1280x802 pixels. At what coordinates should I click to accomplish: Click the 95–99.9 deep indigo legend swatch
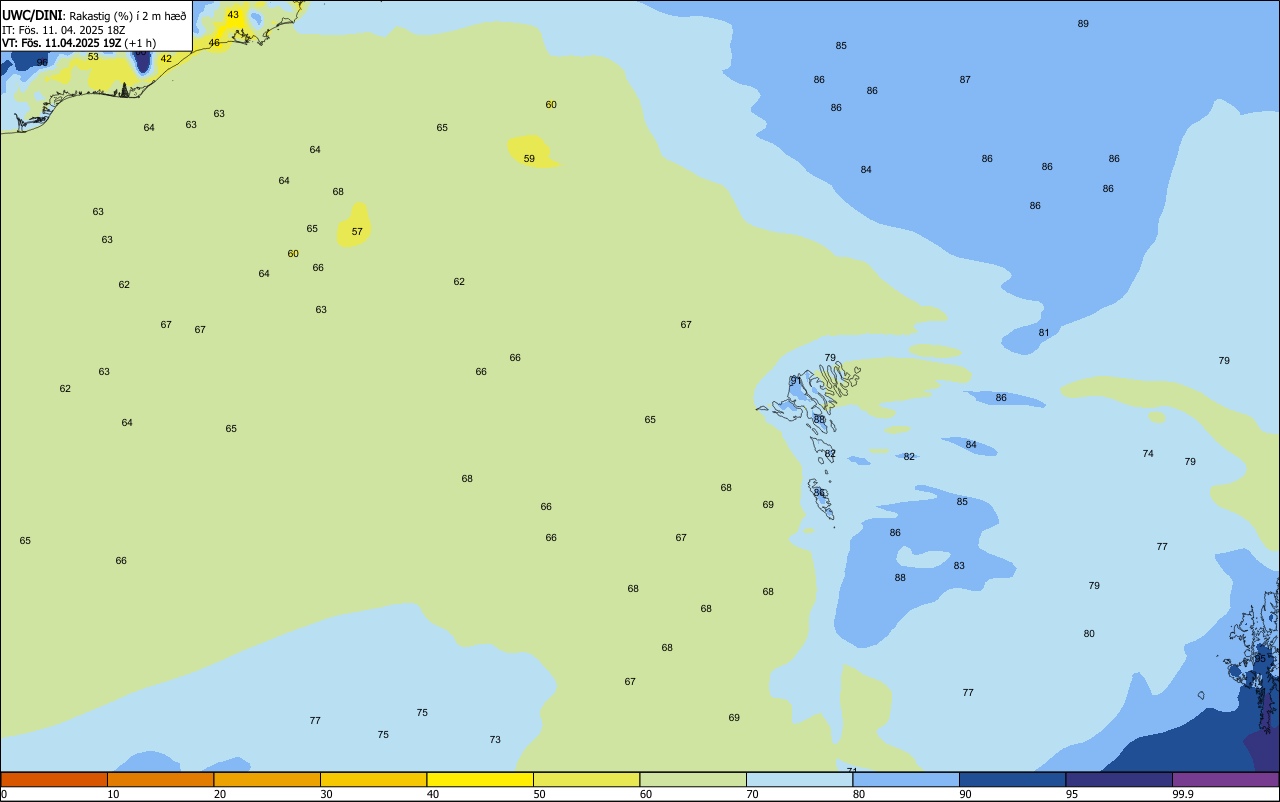coord(1119,779)
